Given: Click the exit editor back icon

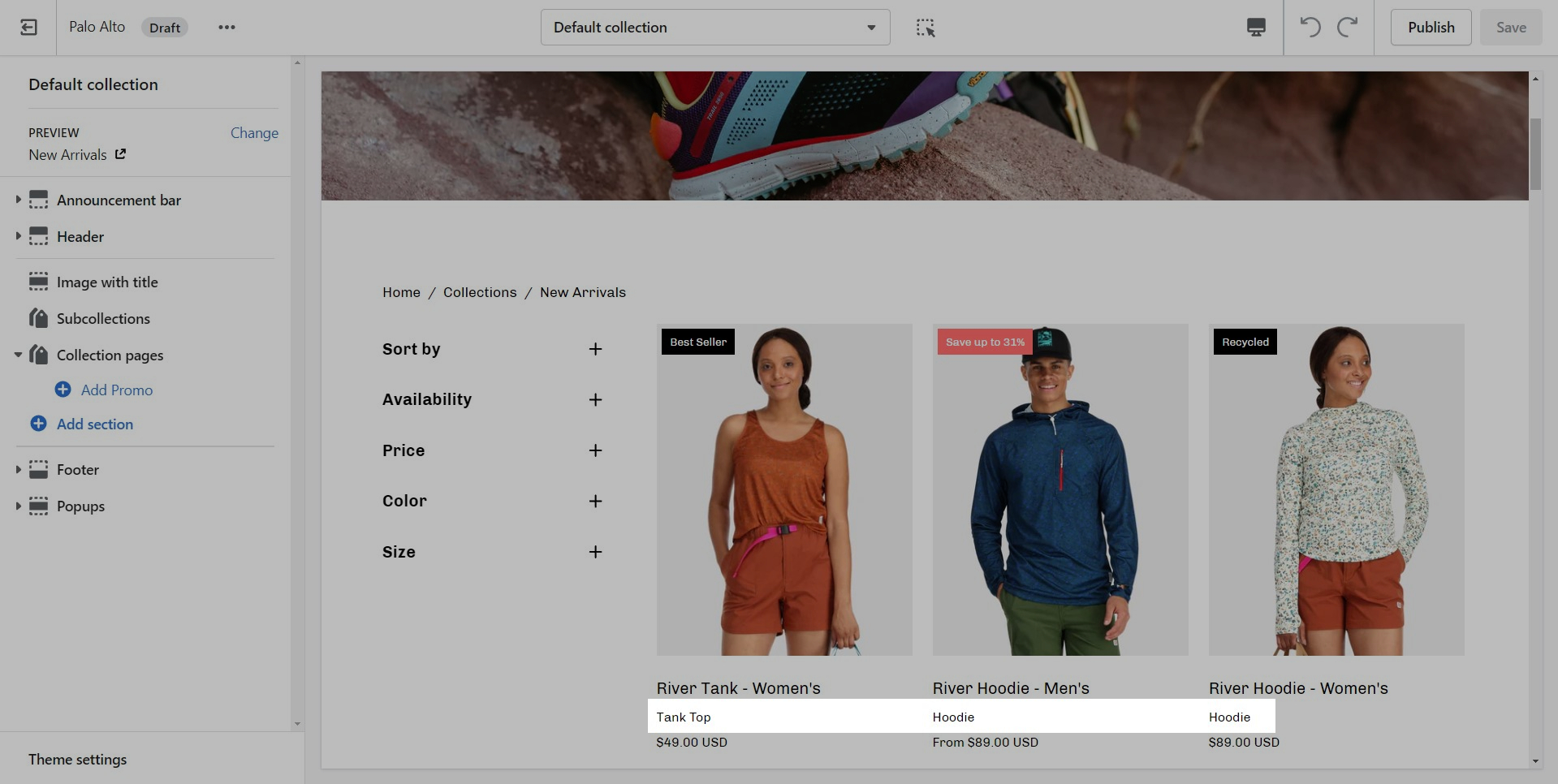Looking at the screenshot, I should [28, 28].
